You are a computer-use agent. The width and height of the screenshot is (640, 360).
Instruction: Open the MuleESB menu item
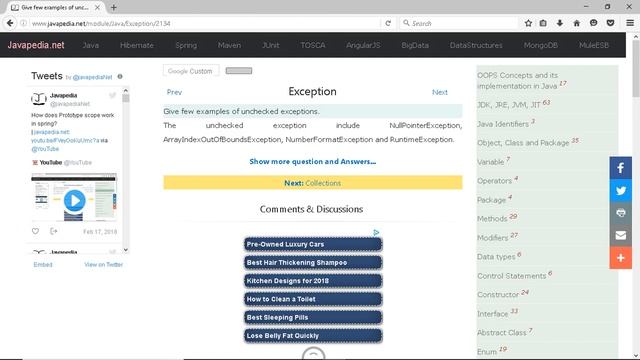[594, 45]
